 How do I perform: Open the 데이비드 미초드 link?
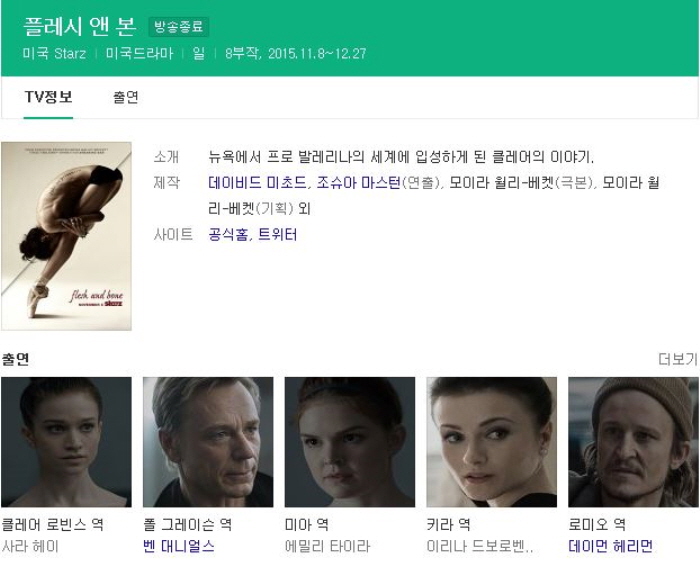257,183
